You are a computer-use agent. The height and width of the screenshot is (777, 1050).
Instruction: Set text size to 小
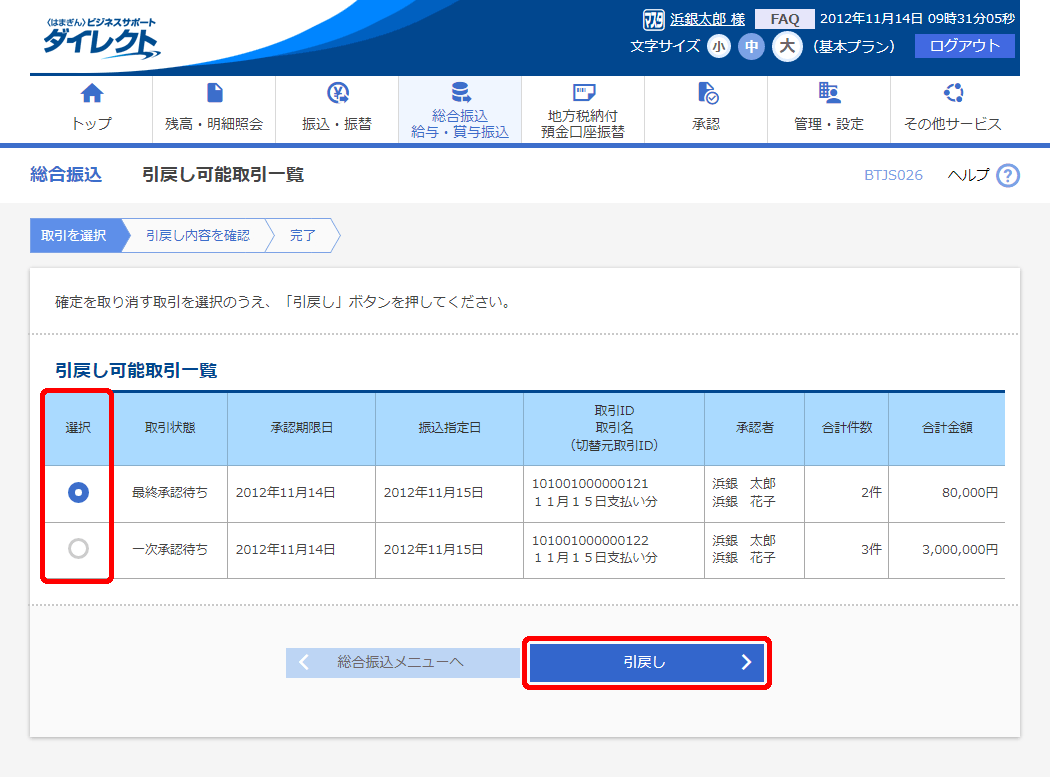[x=718, y=46]
